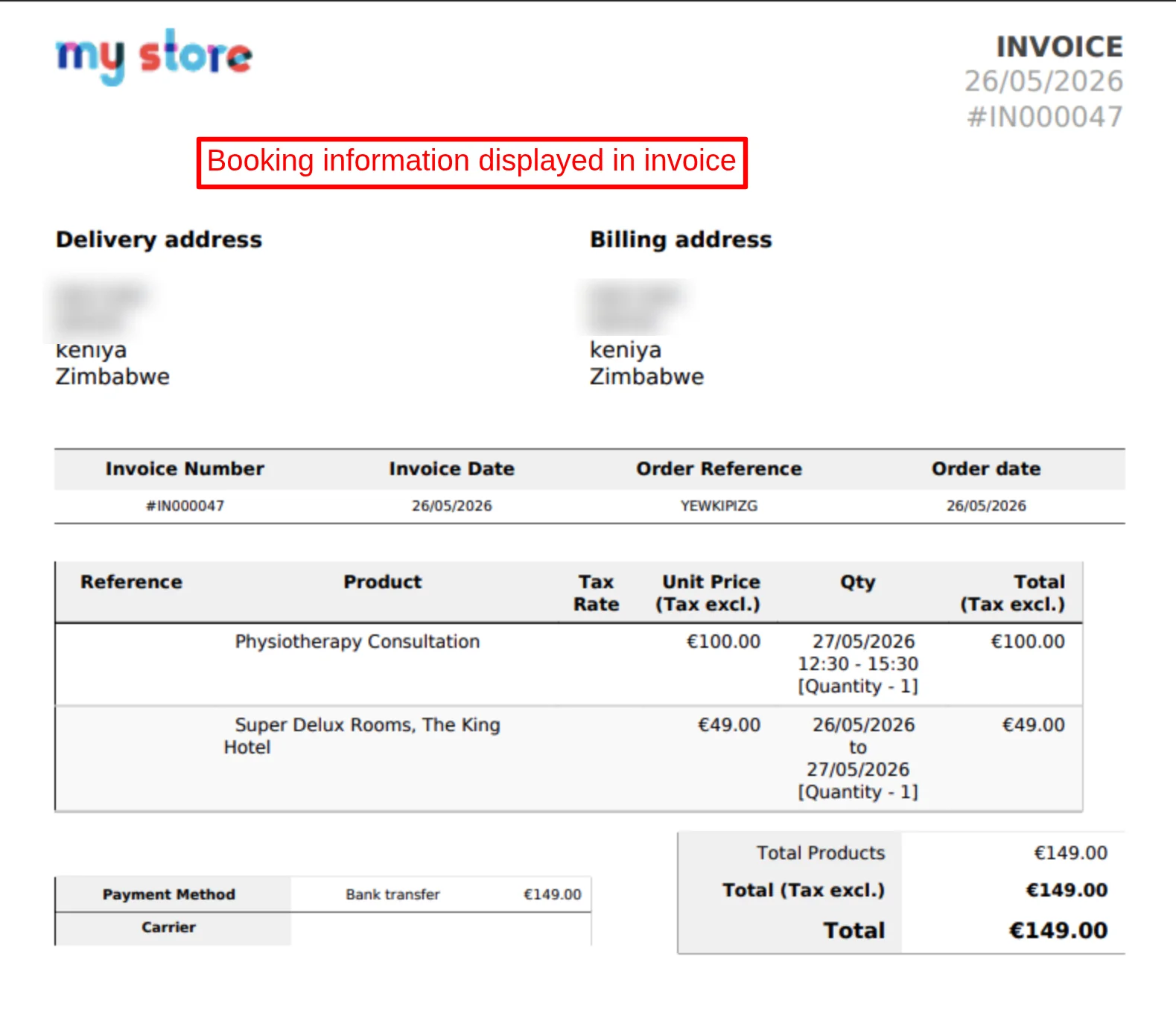Select booking time 12:30 - 15:30
Image resolution: width=1176 pixels, height=1032 pixels.
tap(858, 664)
